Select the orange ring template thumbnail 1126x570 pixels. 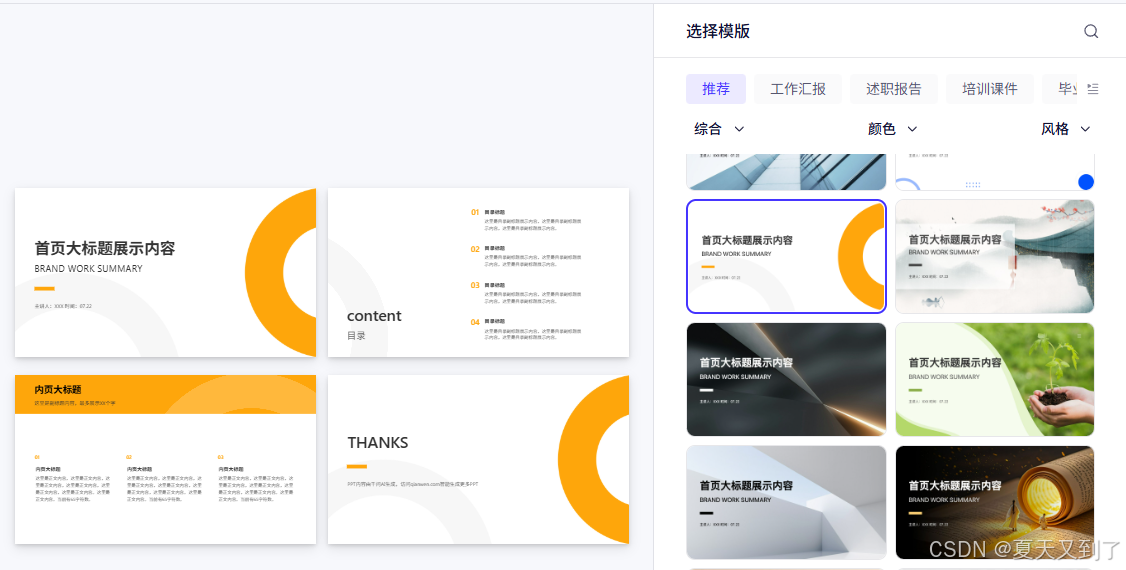click(x=786, y=256)
